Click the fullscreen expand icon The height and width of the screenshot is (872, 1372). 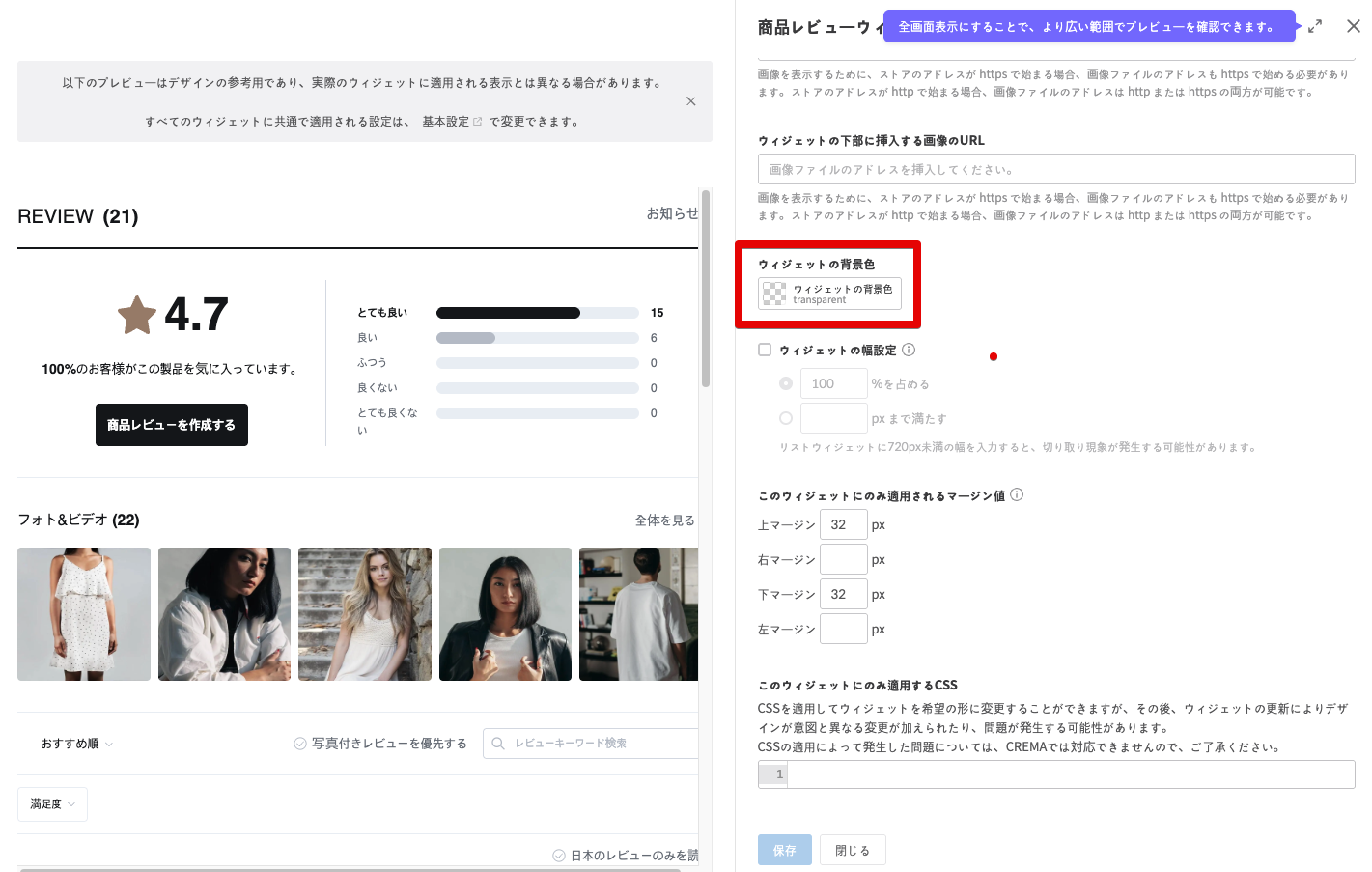coord(1314,27)
